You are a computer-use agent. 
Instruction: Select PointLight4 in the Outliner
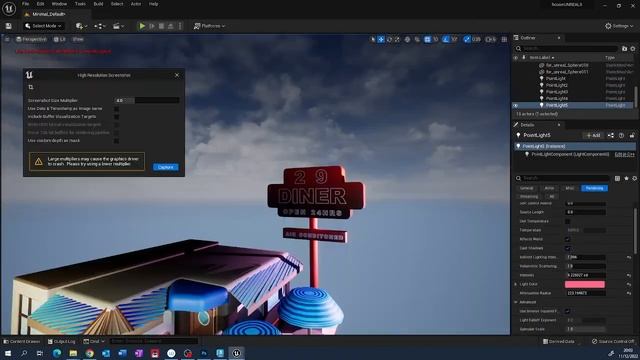pyautogui.click(x=557, y=98)
